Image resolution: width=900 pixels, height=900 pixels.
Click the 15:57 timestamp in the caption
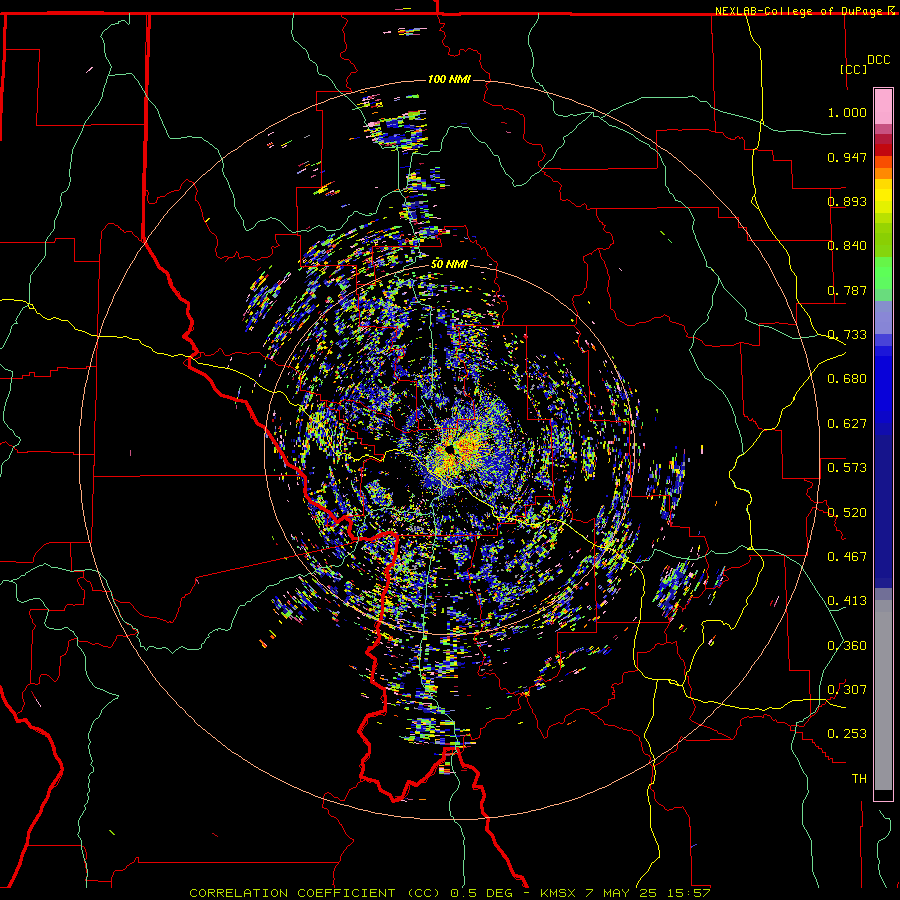pos(689,893)
